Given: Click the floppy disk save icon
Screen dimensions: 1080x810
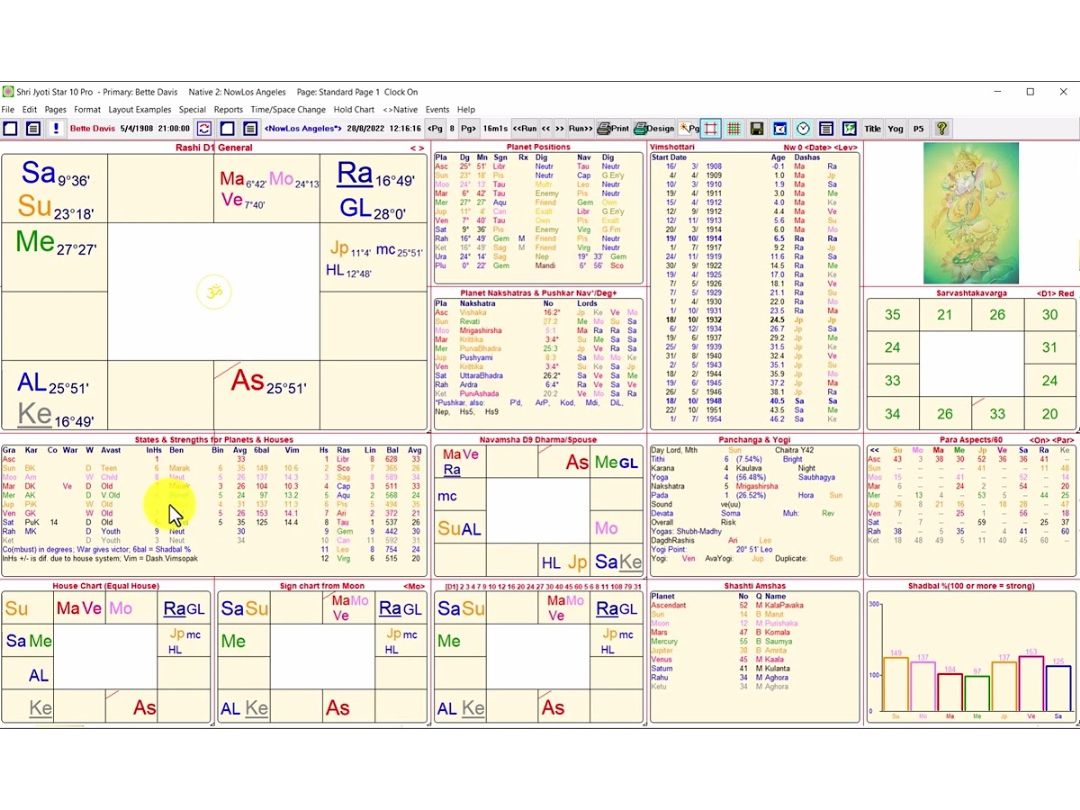Looking at the screenshot, I should pos(756,129).
